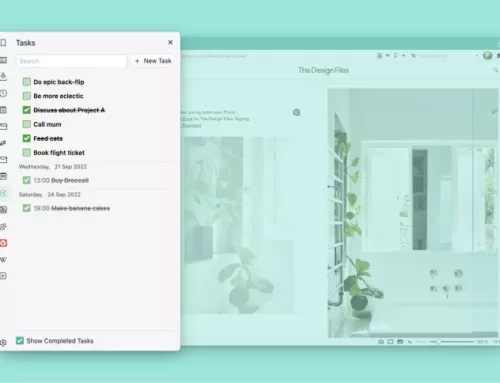Viewport: 500px width, 383px height.
Task: Open the profile avatar in the toolbar
Action: (487, 56)
